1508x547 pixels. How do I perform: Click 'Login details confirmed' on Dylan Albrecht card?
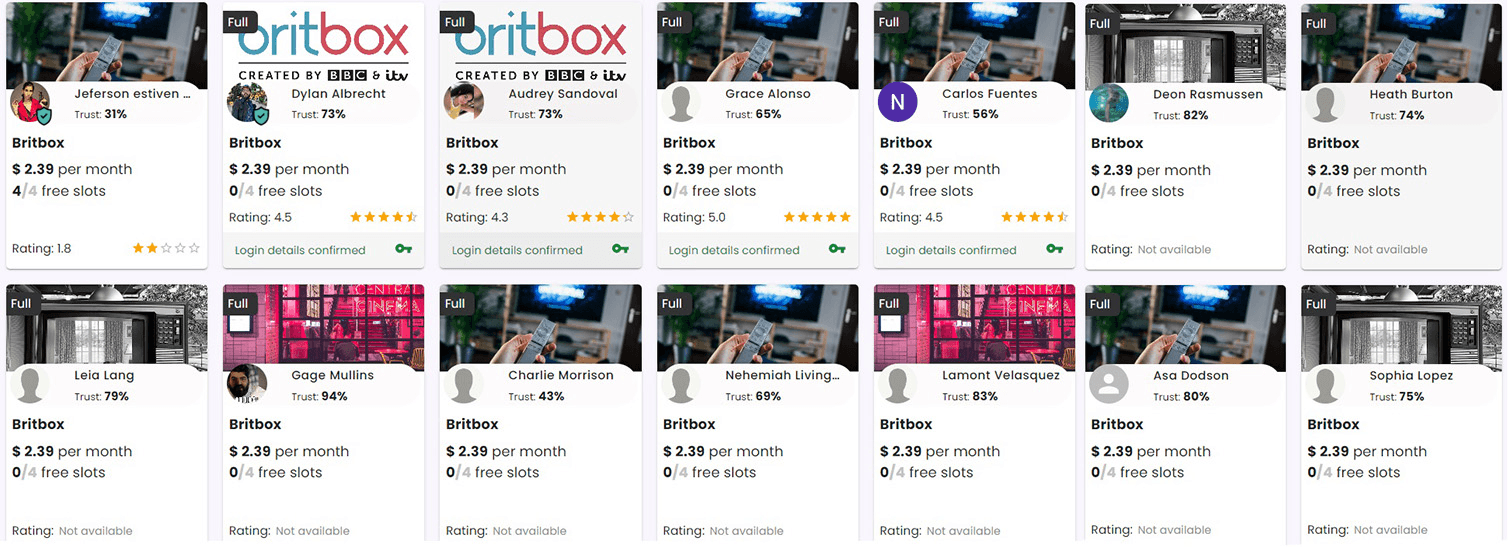click(x=300, y=250)
